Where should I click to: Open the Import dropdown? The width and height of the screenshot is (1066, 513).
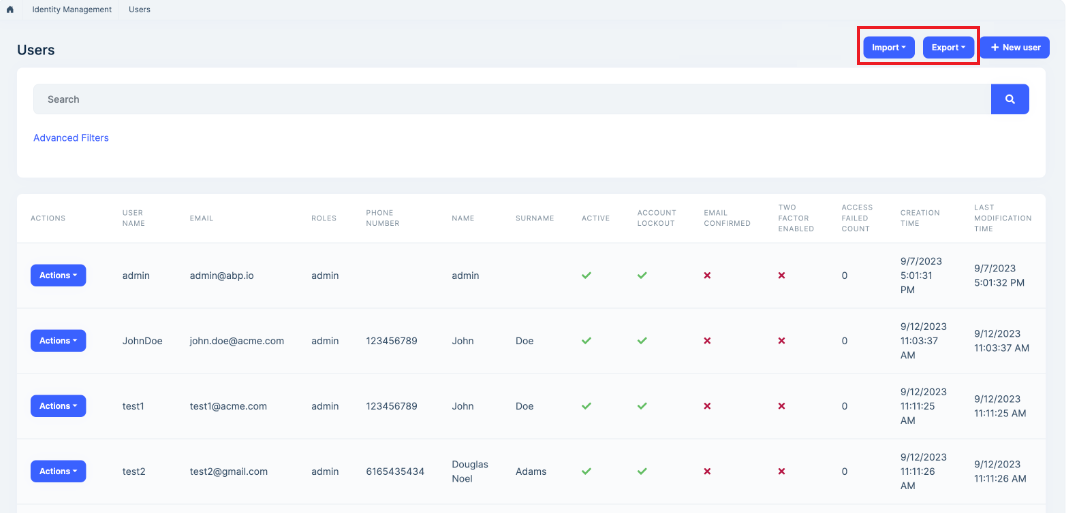coord(889,47)
